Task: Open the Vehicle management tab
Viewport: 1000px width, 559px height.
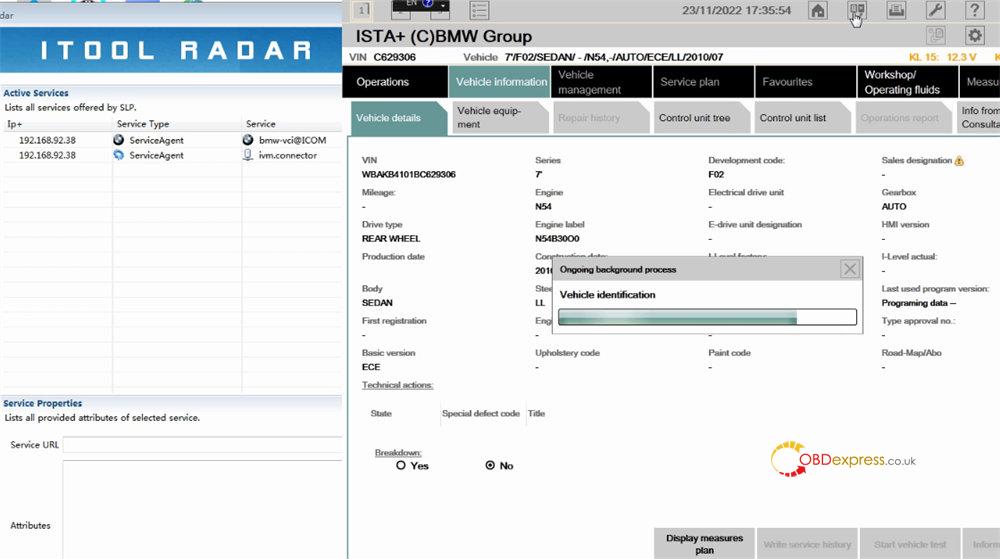Action: (x=601, y=82)
